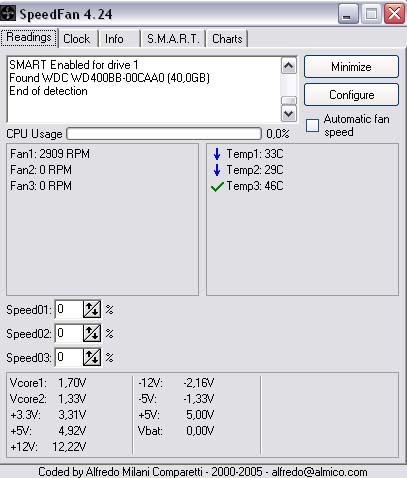Open the Clock tab
The image size is (407, 478).
pos(77,39)
